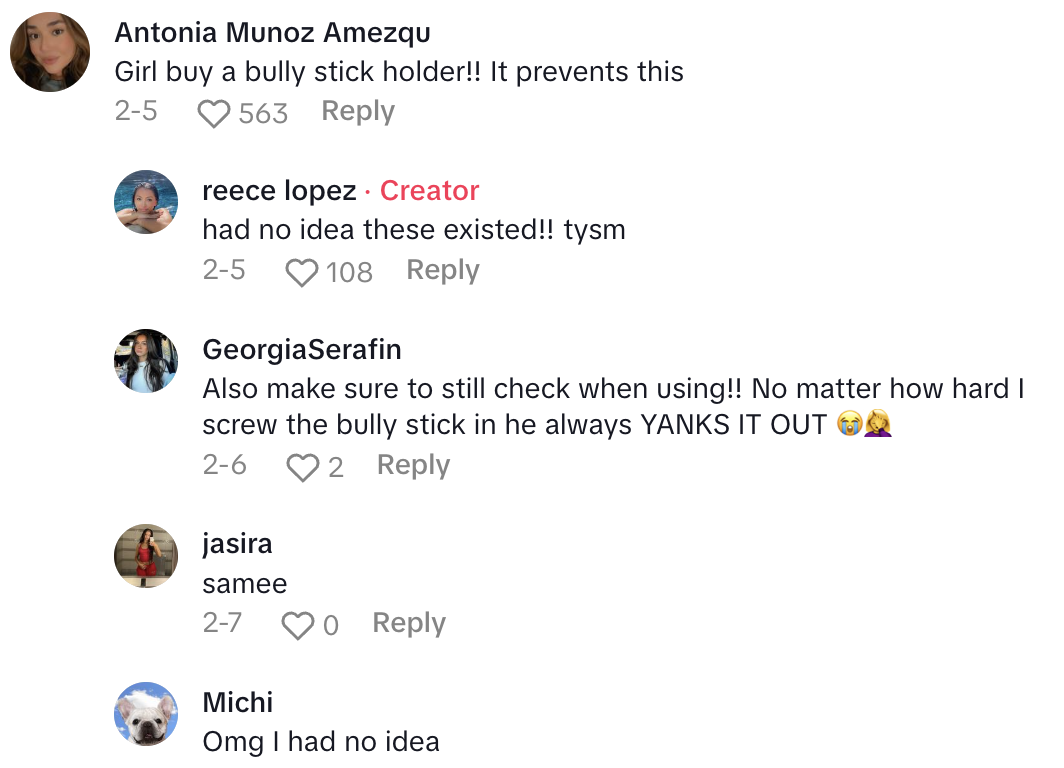This screenshot has height=768, width=1064.
Task: Open GeorgiaSerafin's username text
Action: point(301,349)
